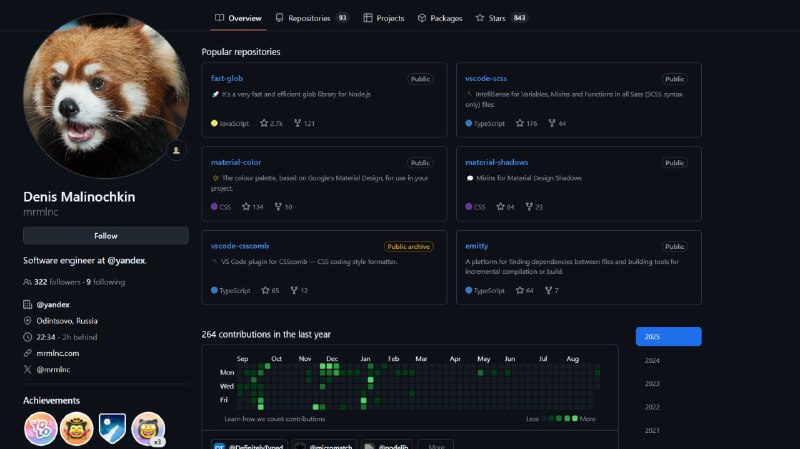800x449 pixels.
Task: Open the Starstruck x3 achievement badge
Action: [x=148, y=428]
